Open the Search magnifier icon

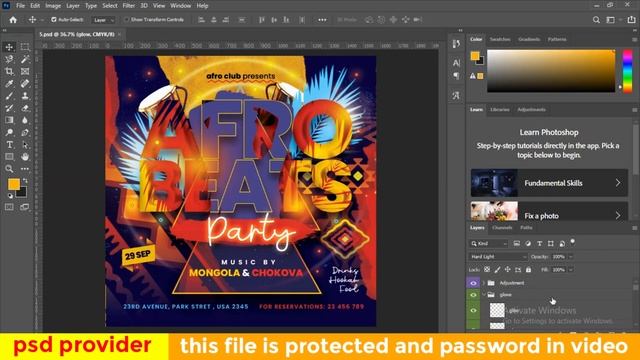click(x=596, y=20)
